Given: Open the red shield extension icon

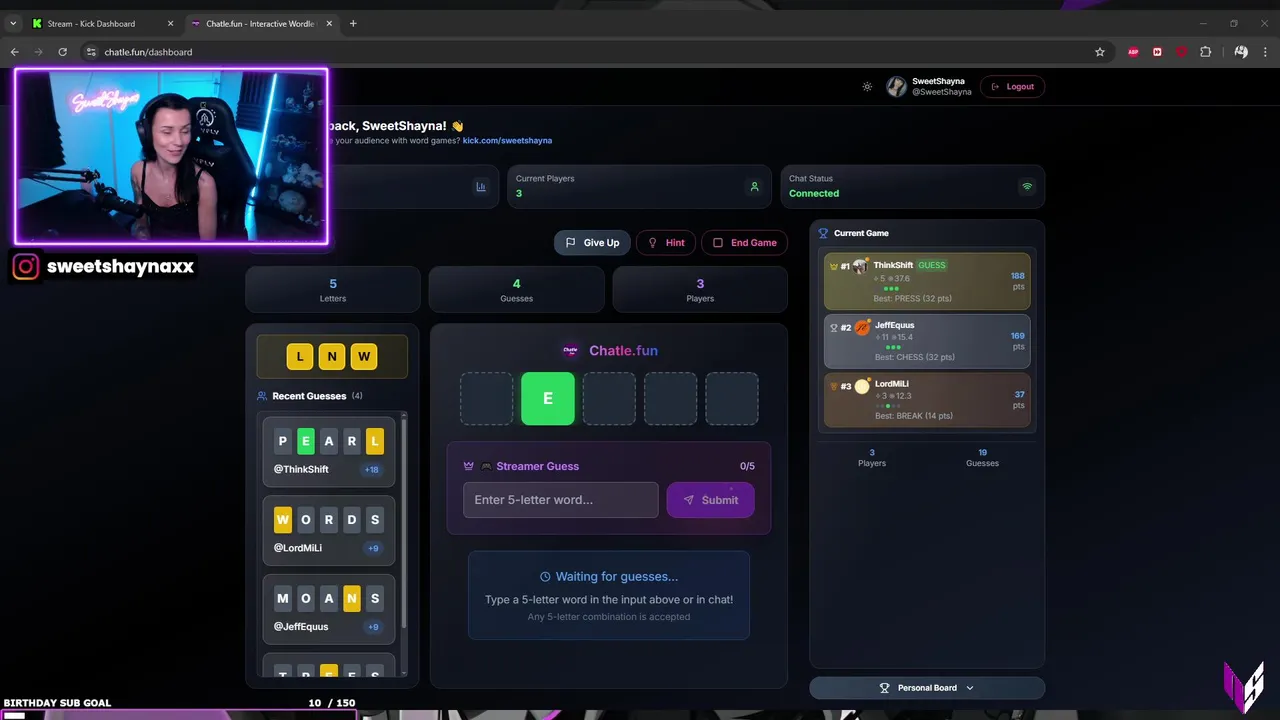Looking at the screenshot, I should [1181, 52].
